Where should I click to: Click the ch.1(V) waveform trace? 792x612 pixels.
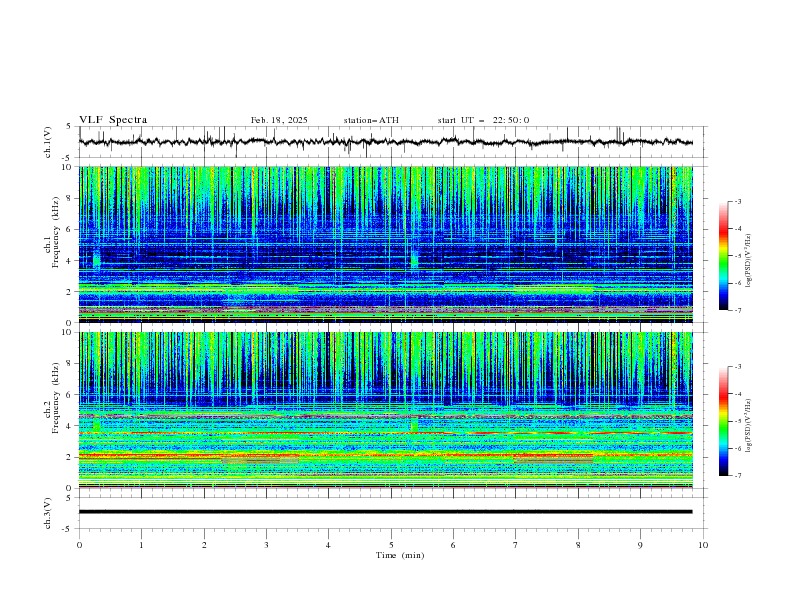[x=385, y=142]
